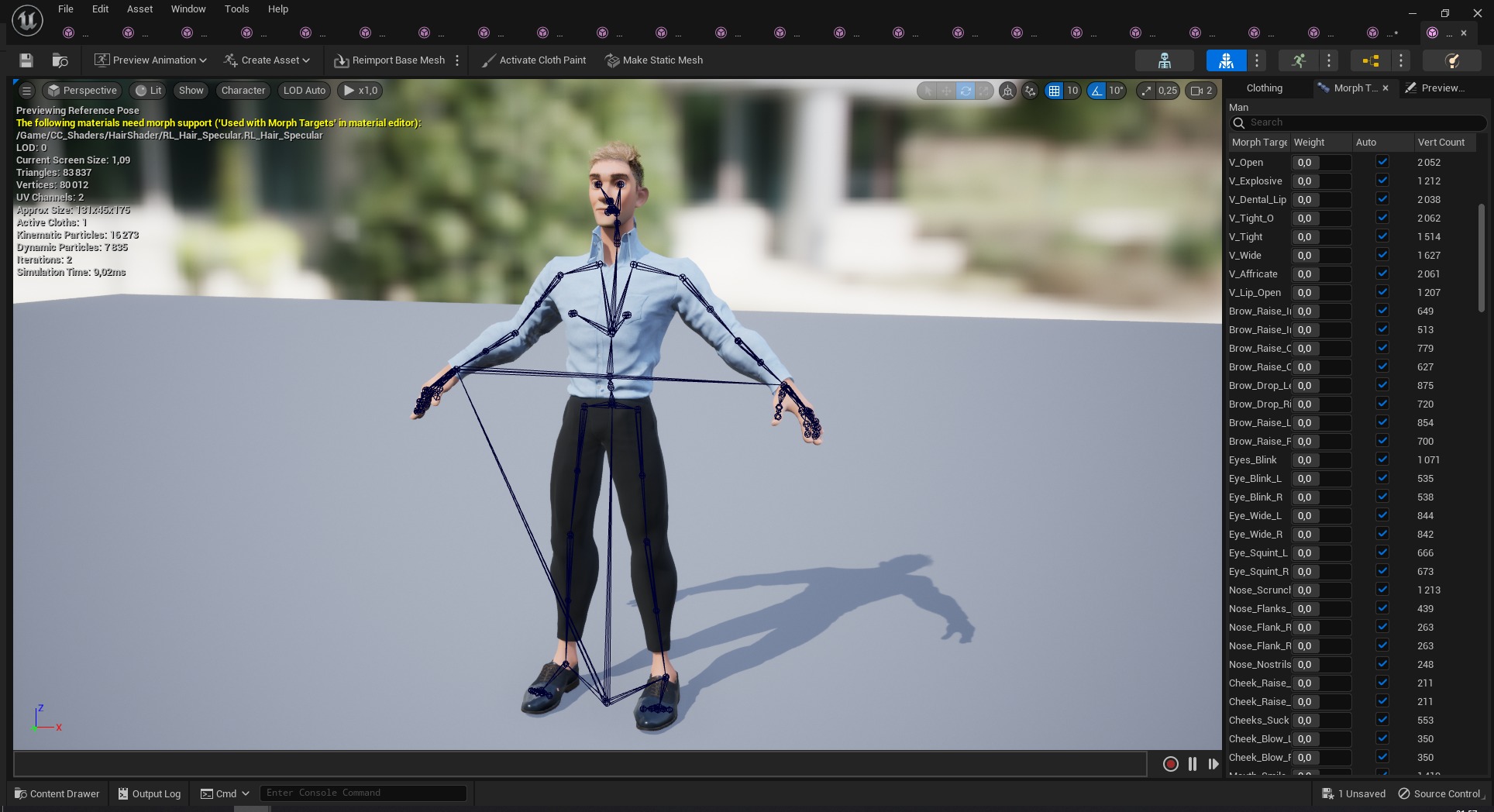Pause the preview playback
This screenshot has width=1494, height=812.
tap(1193, 764)
